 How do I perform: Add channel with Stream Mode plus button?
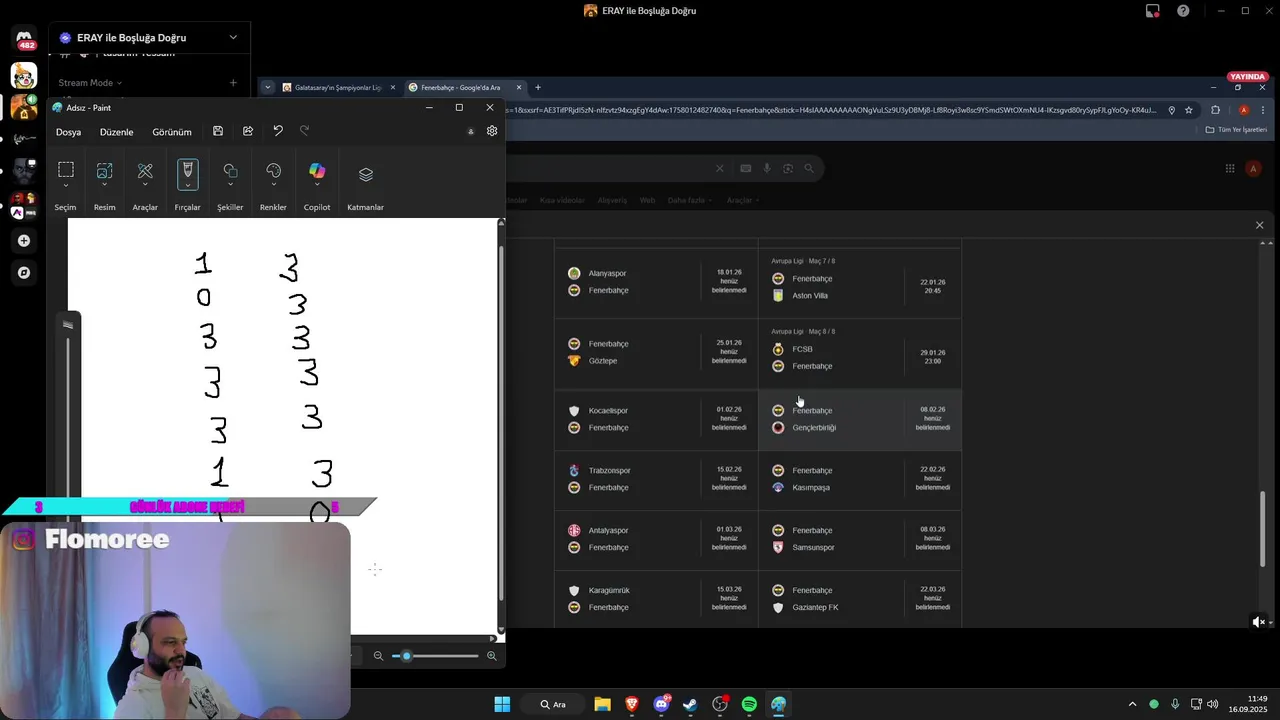pos(233,83)
